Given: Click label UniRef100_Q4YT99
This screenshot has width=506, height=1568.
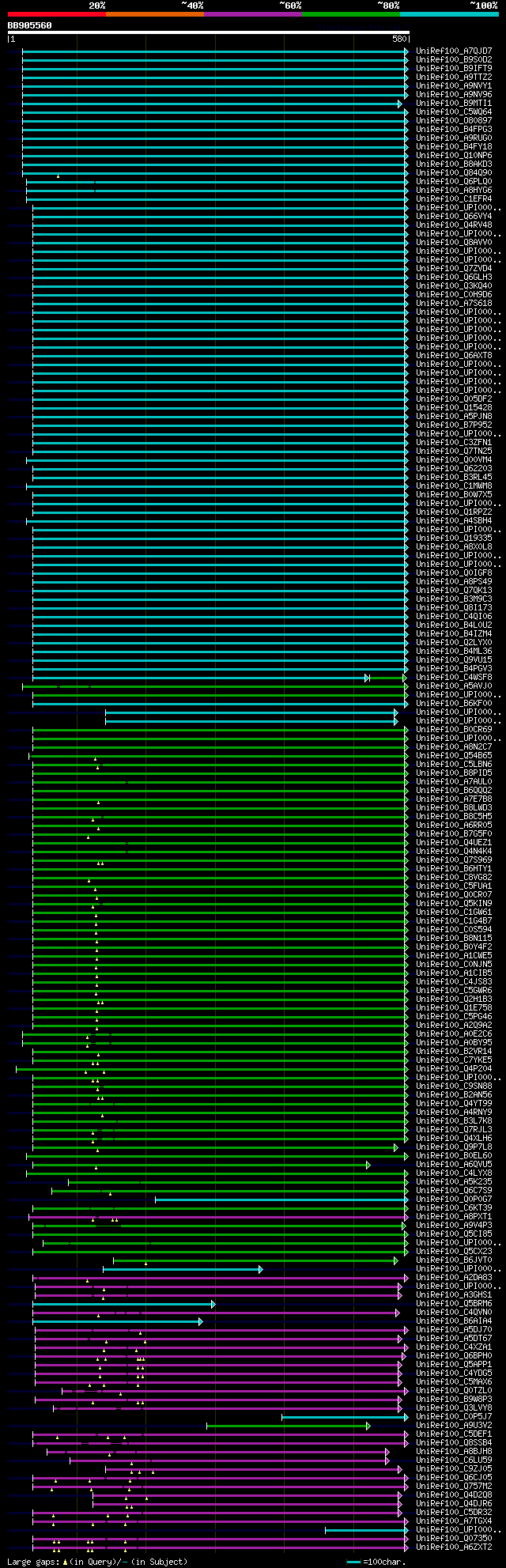Looking at the screenshot, I should 454,1104.
